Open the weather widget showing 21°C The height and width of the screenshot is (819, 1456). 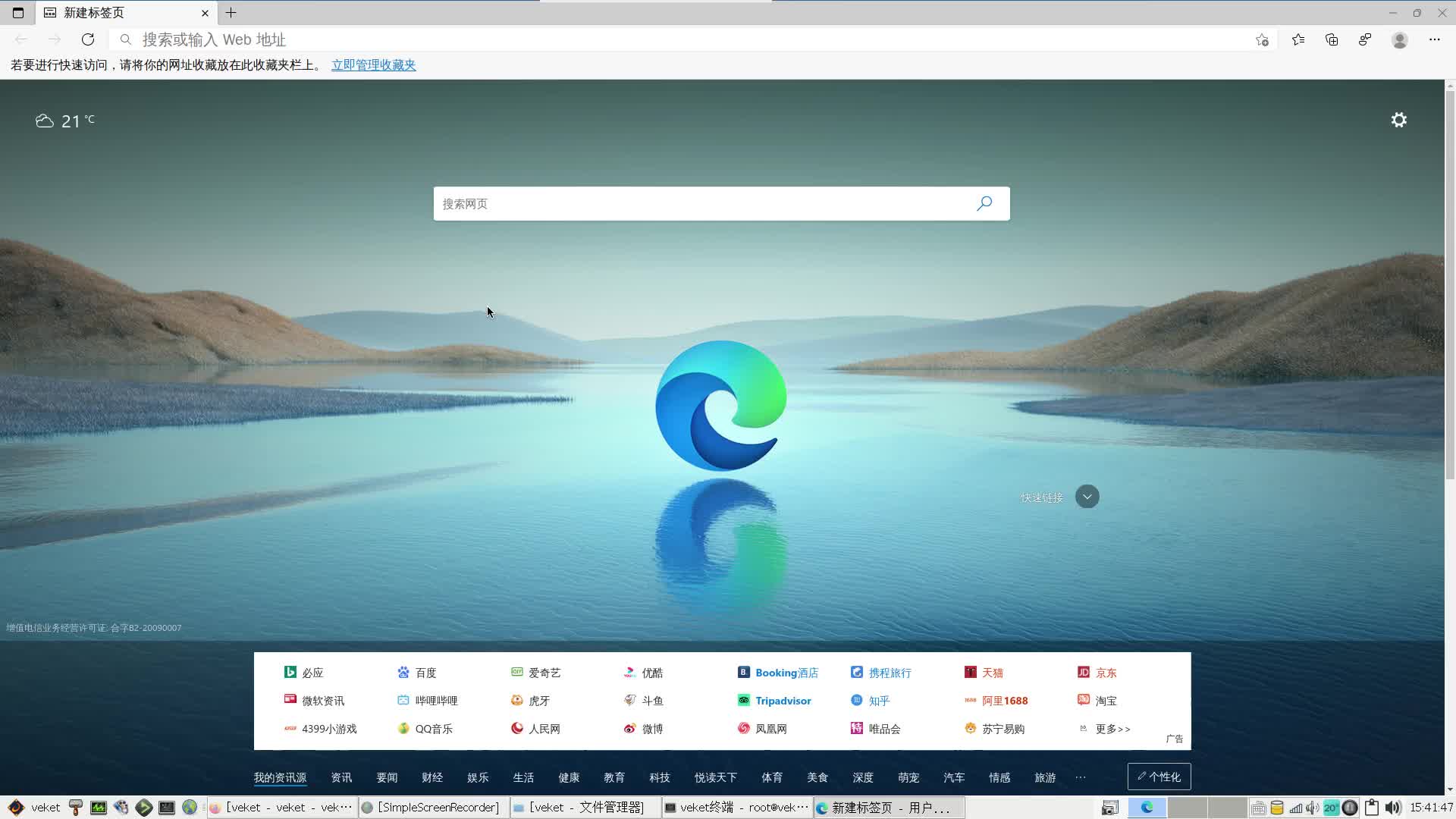(65, 121)
